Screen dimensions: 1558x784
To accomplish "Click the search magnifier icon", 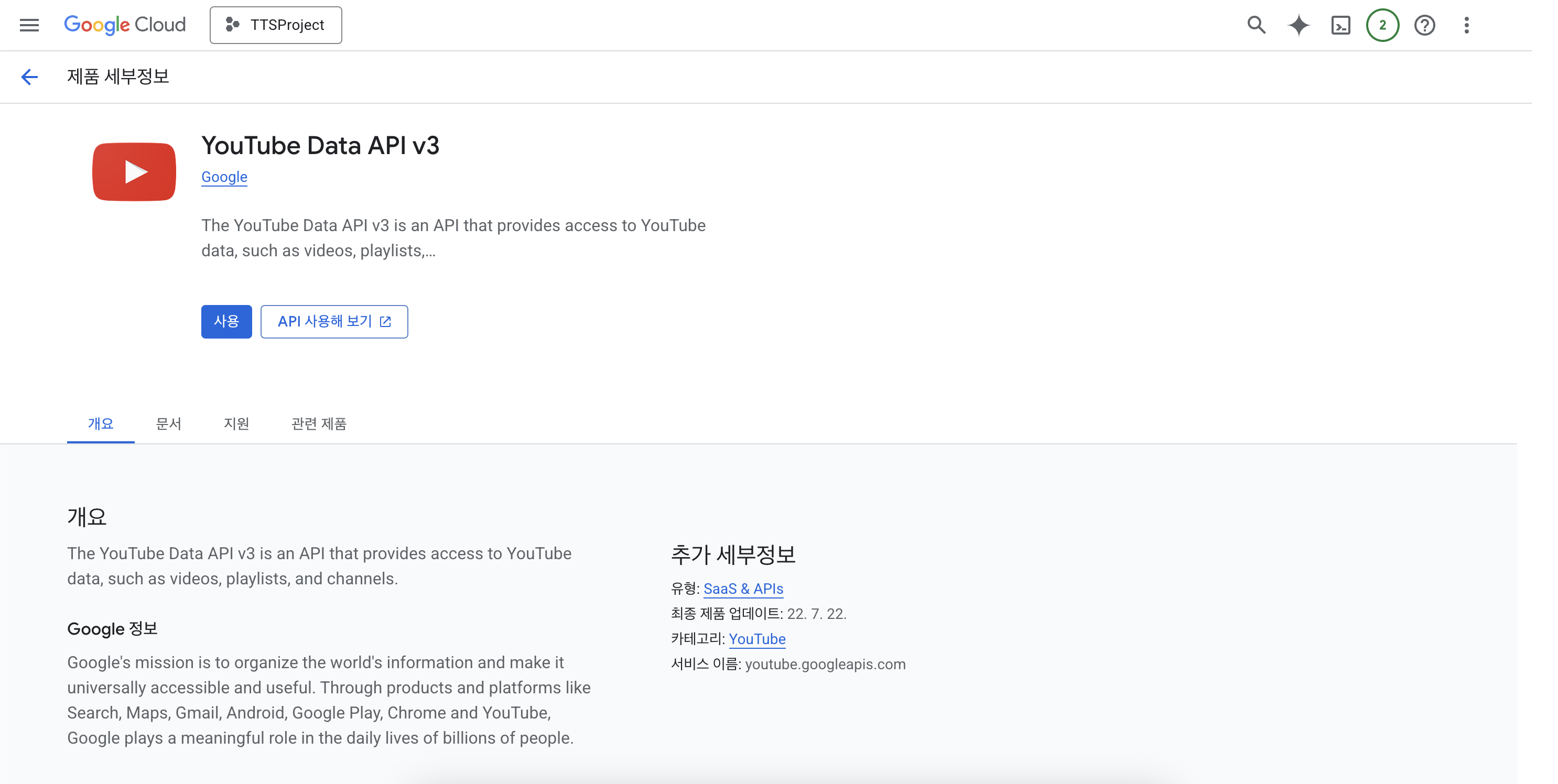I will (x=1256, y=25).
